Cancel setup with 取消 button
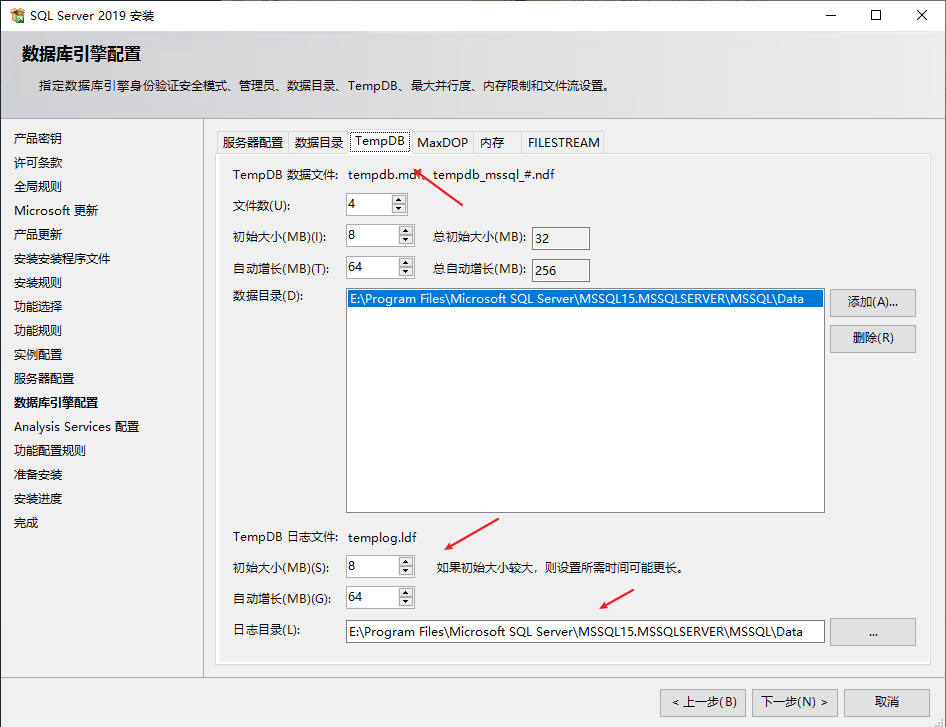Image resolution: width=946 pixels, height=727 pixels. [x=886, y=702]
